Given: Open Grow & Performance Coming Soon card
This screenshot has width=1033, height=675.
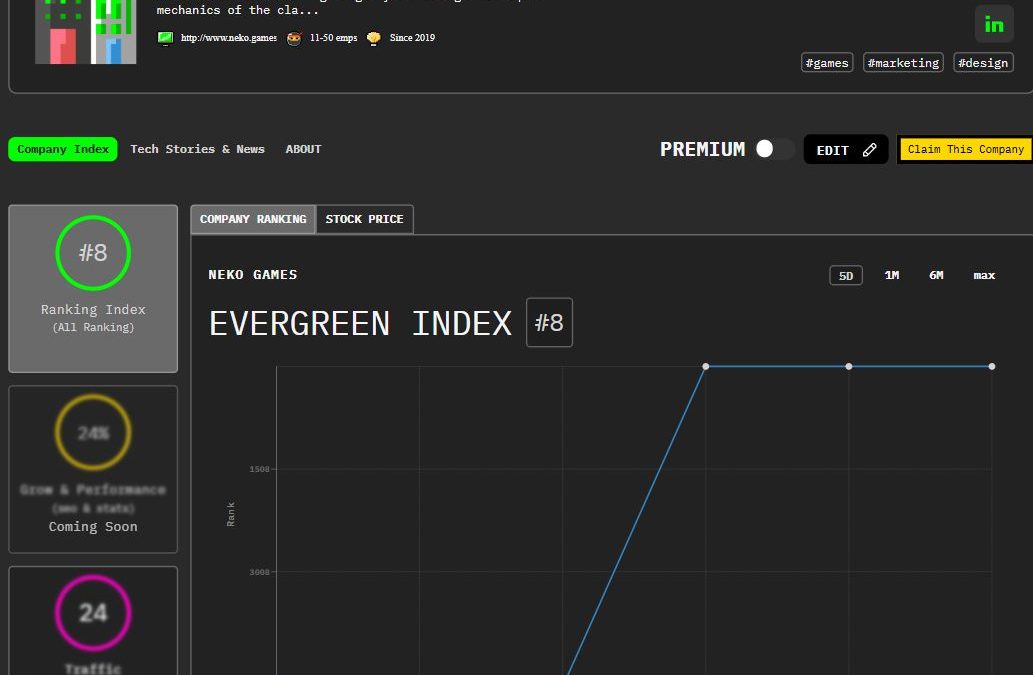Looking at the screenshot, I should click(93, 469).
